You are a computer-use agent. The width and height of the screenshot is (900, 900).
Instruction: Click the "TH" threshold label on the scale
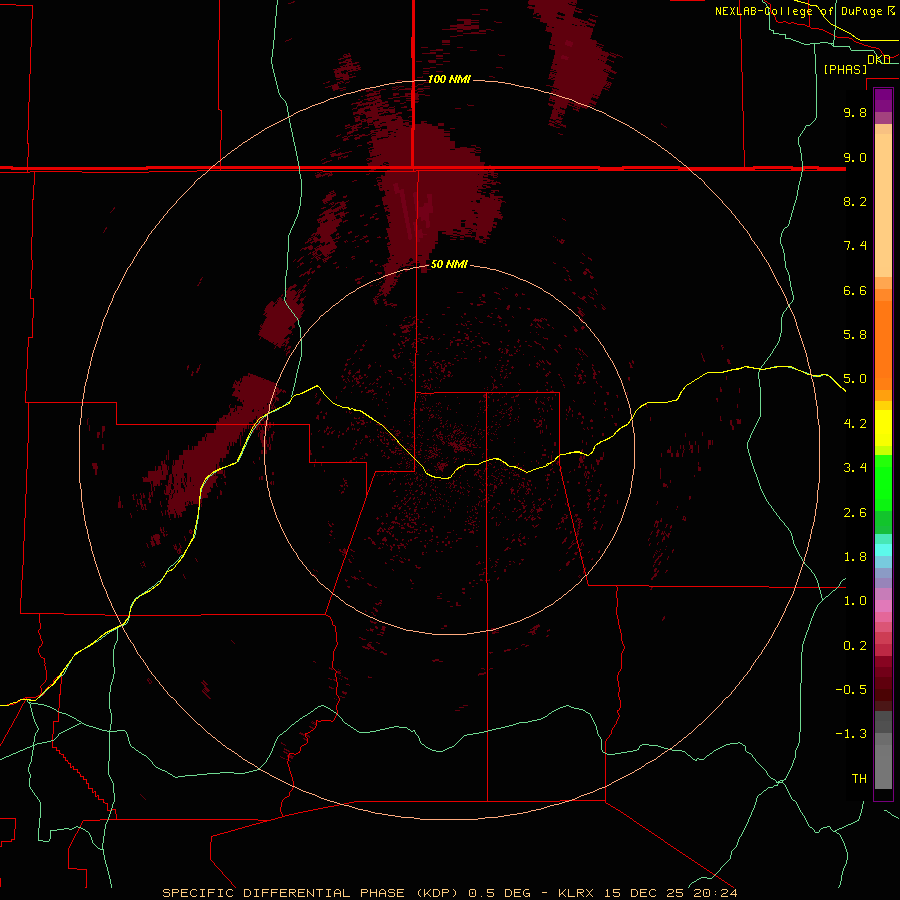pos(859,779)
